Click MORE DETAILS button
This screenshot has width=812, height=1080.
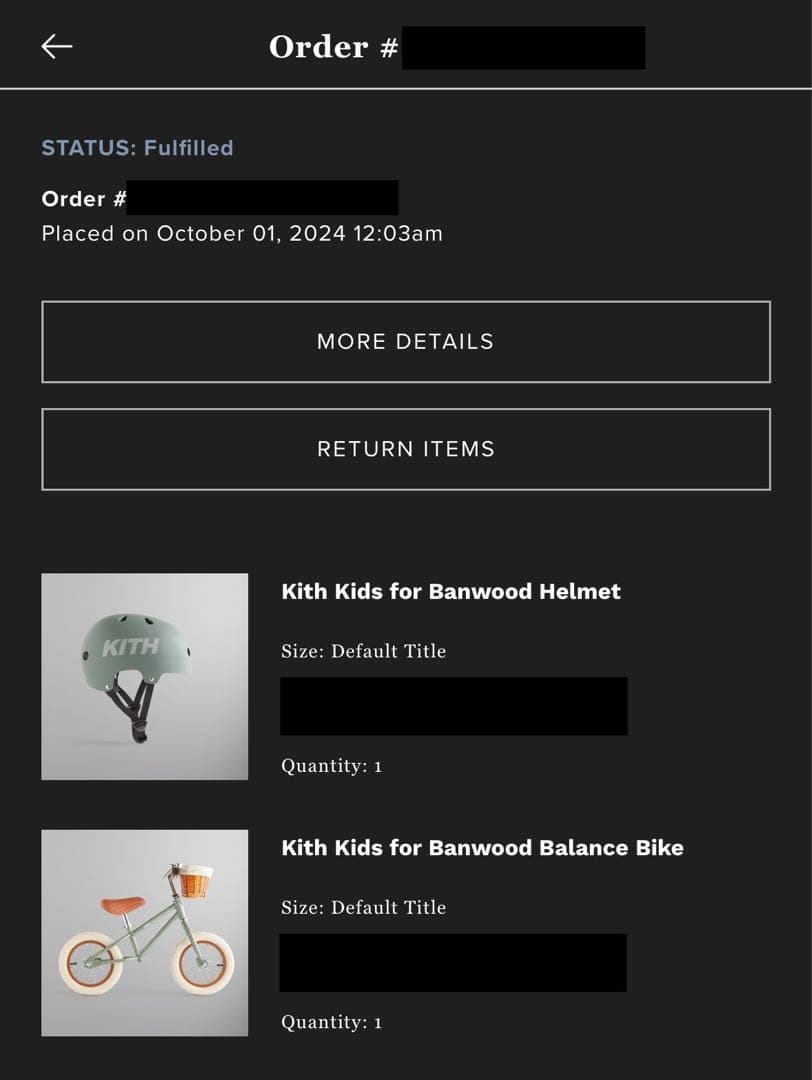[x=406, y=342]
